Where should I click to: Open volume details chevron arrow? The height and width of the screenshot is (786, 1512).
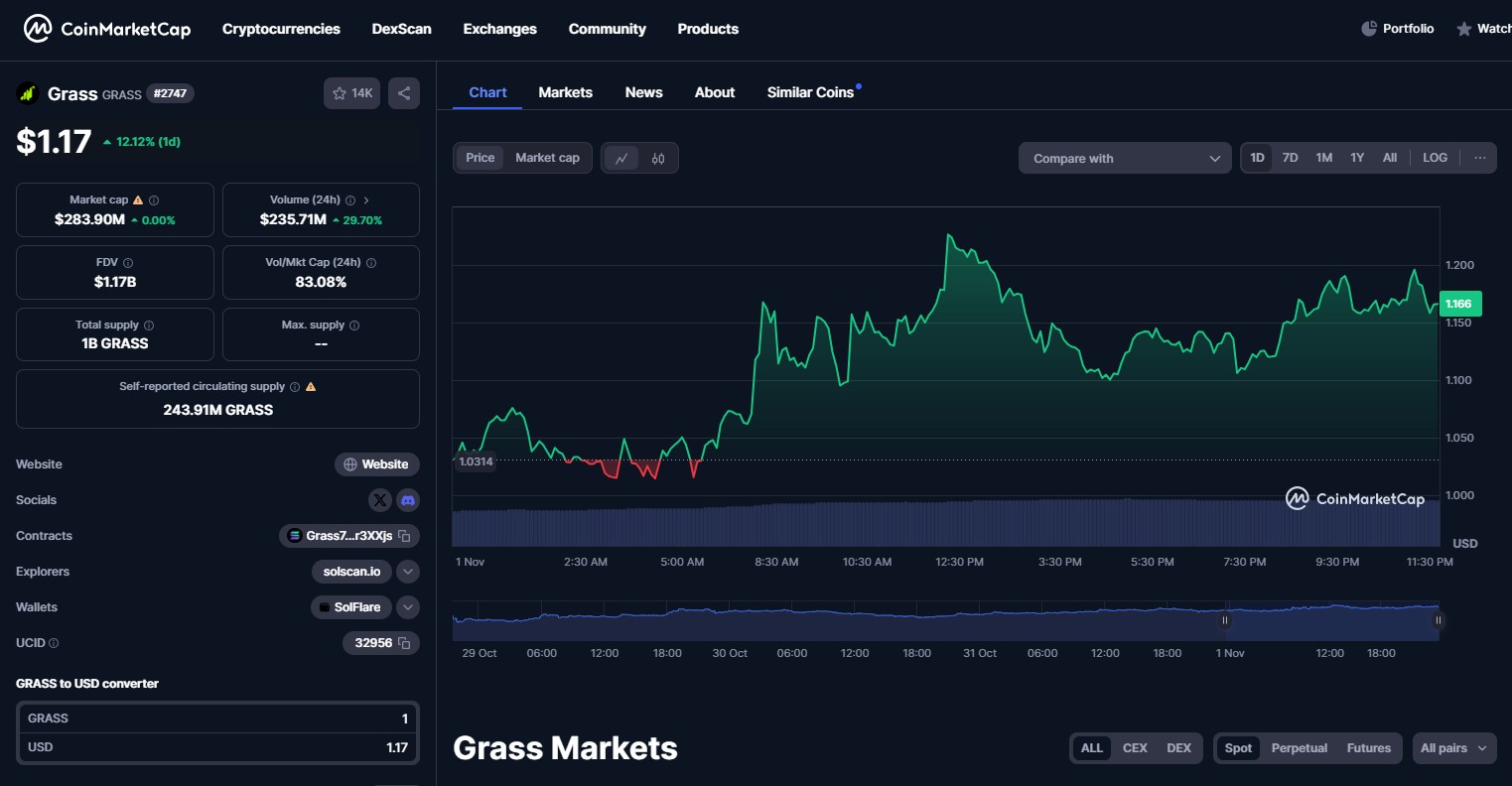(366, 199)
